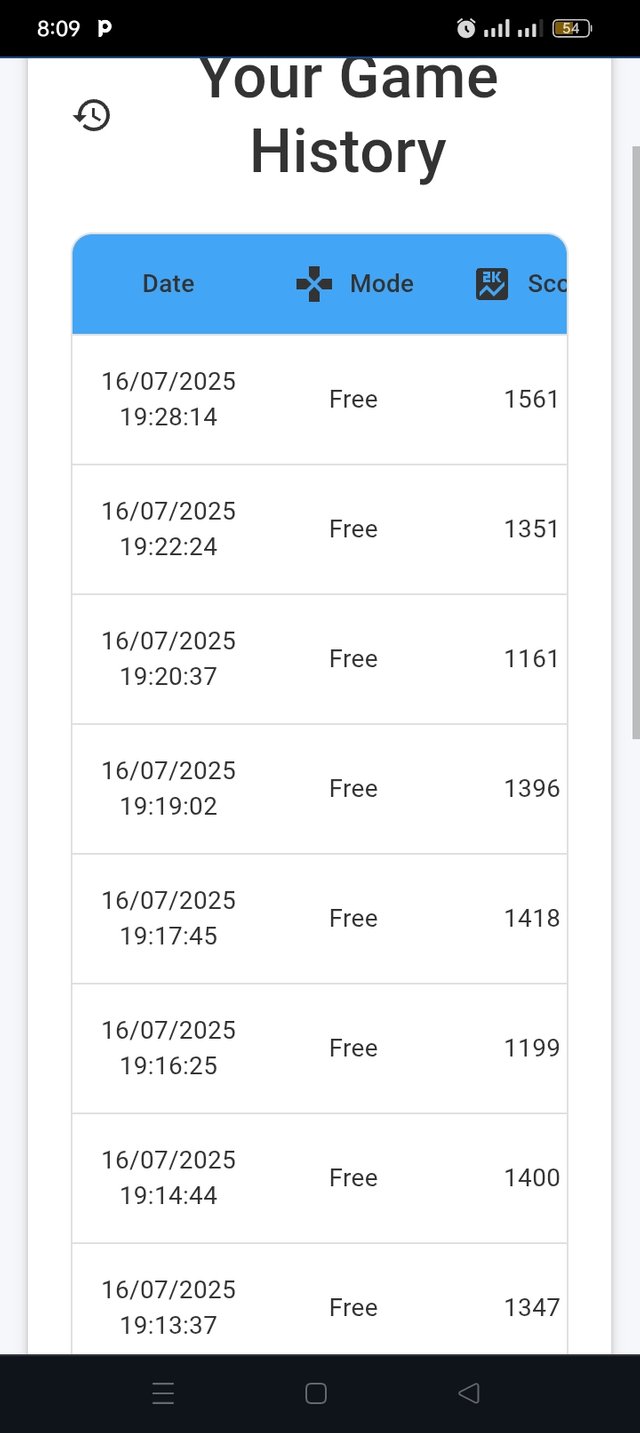This screenshot has width=640, height=1433.
Task: Tap the battery indicator showing 54
Action: (x=572, y=28)
